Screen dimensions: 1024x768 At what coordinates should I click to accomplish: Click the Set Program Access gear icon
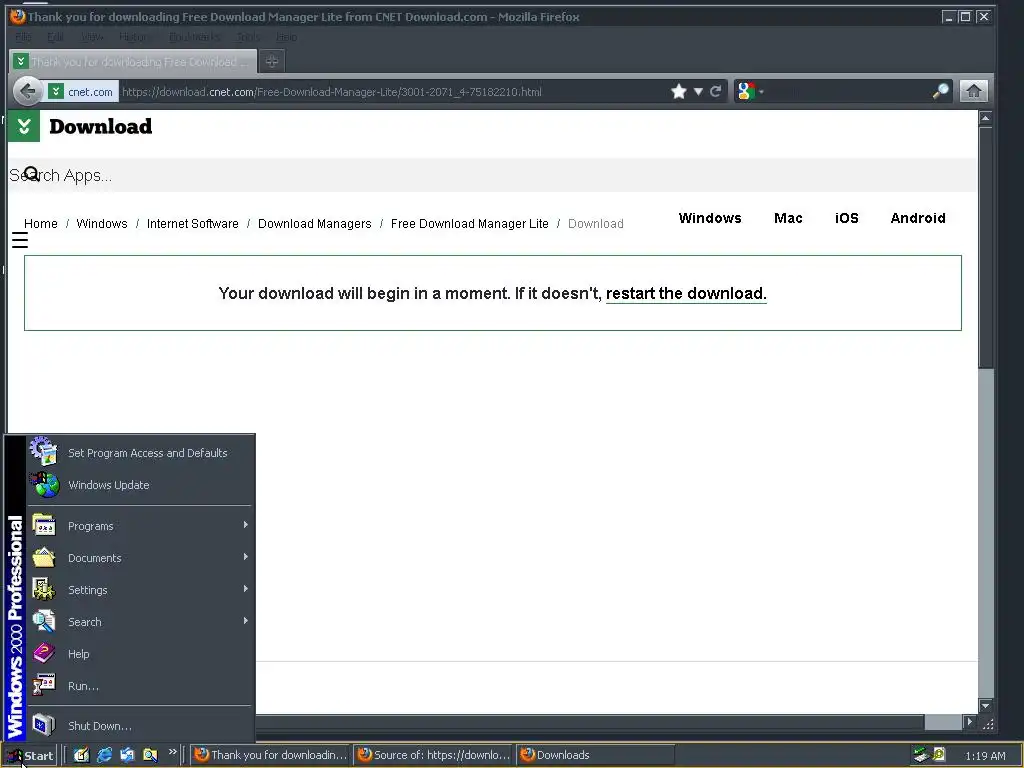point(43,451)
